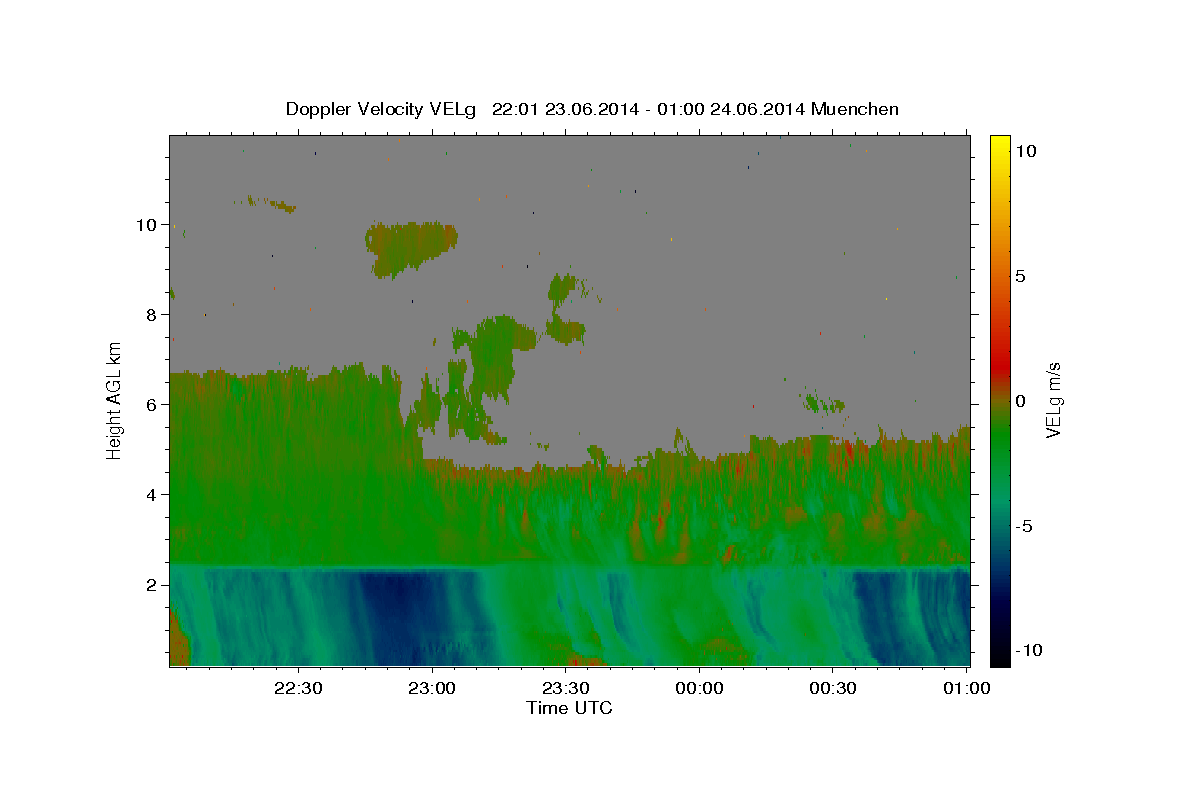1200x800 pixels.
Task: Click the height axis label 8
Action: tap(153, 314)
